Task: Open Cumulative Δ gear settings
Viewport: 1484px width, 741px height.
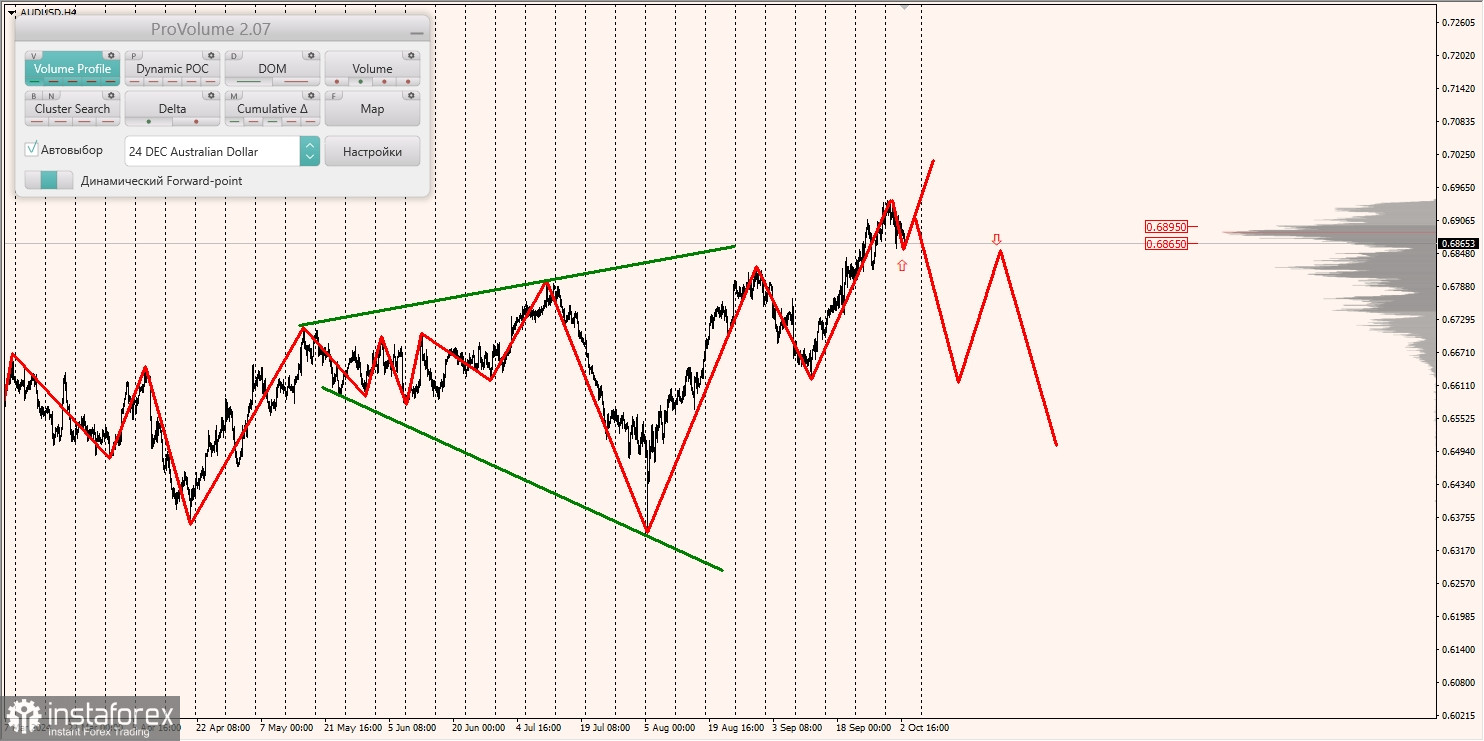Action: coord(311,95)
